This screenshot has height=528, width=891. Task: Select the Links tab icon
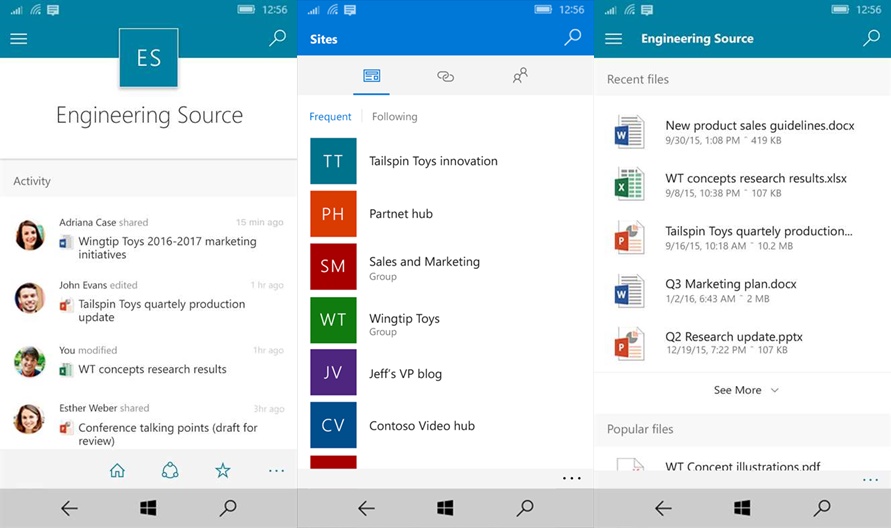(446, 76)
